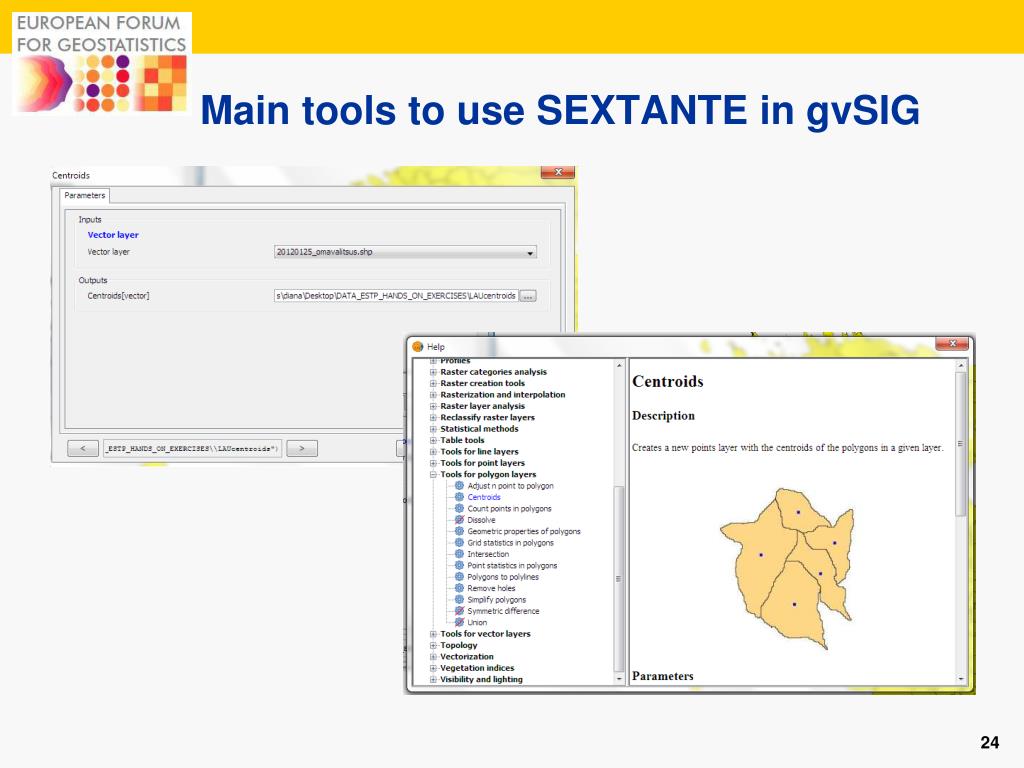Click the next '>' command button
Screen dimensions: 1024x768
click(302, 449)
